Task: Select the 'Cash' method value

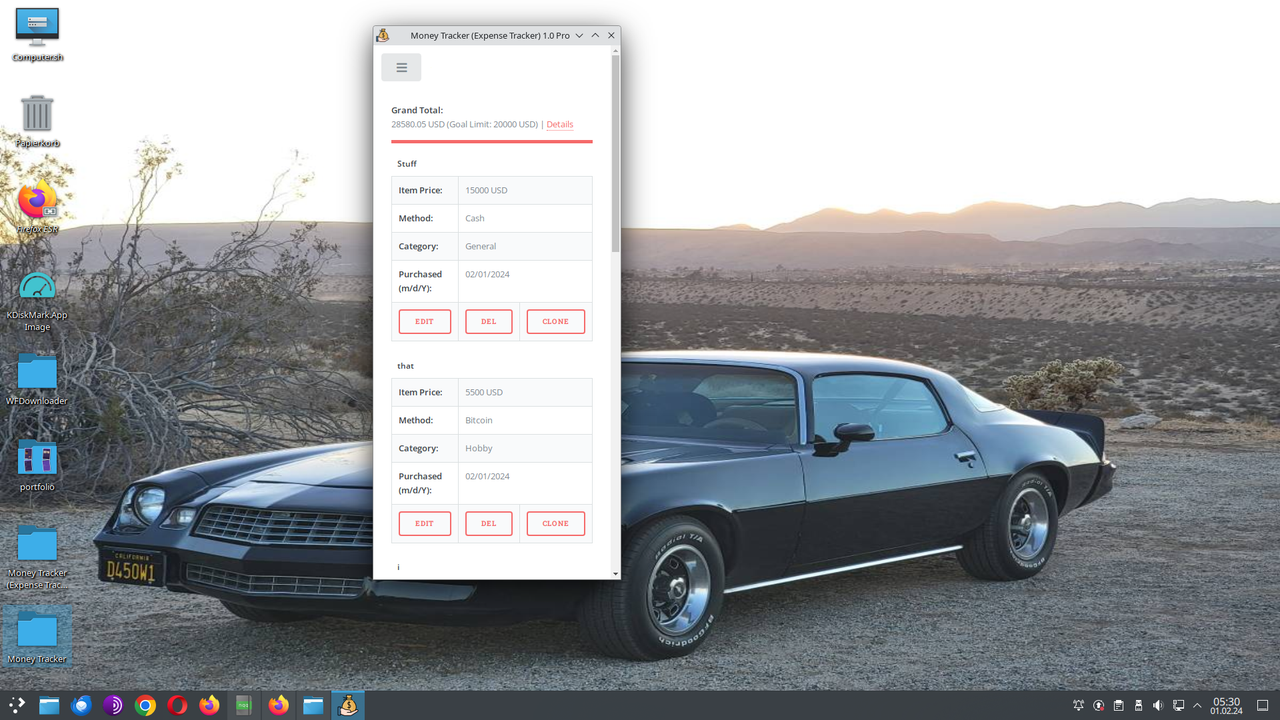Action: click(x=475, y=218)
